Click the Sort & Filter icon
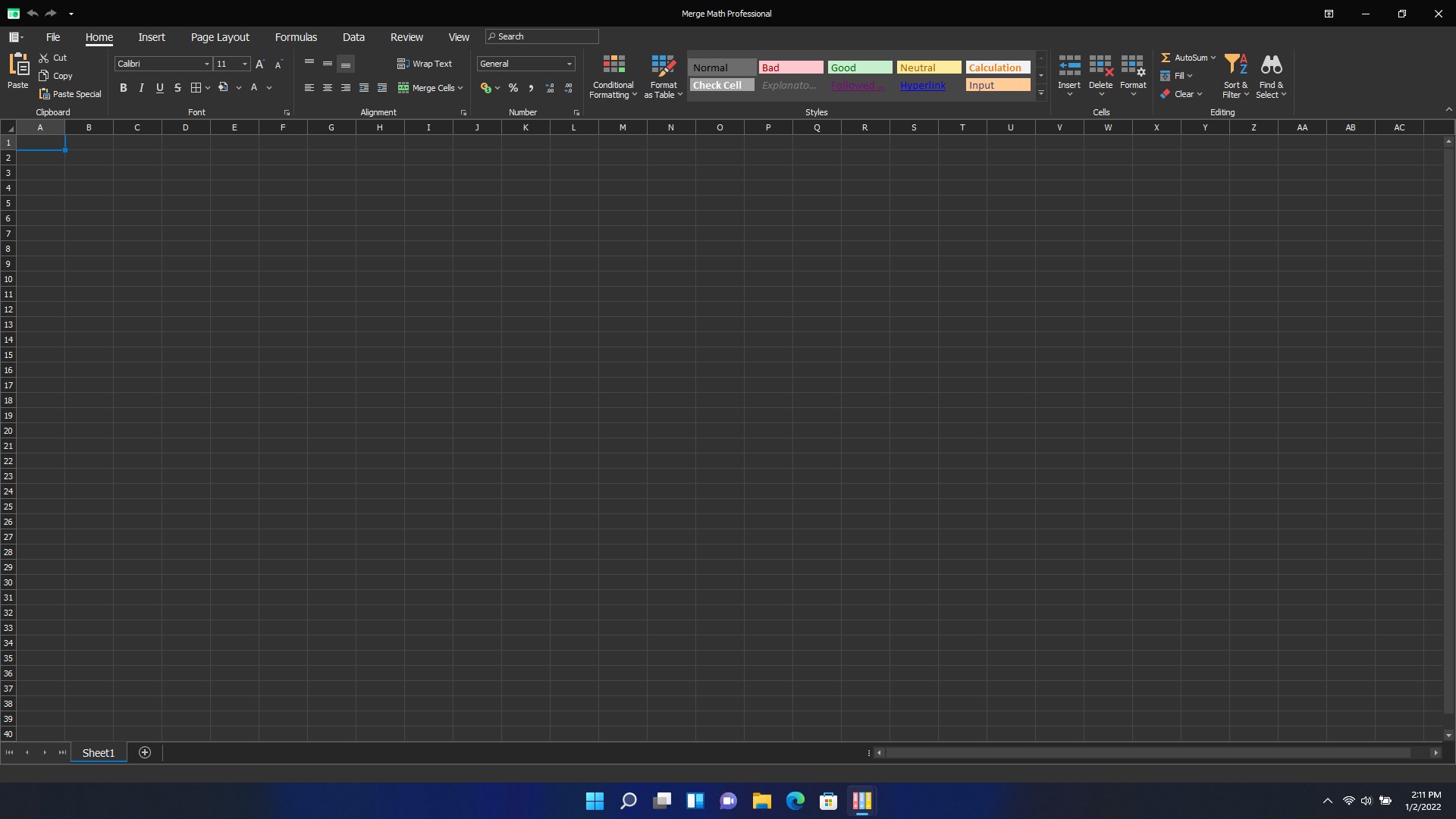This screenshot has width=1456, height=819. coord(1235,65)
